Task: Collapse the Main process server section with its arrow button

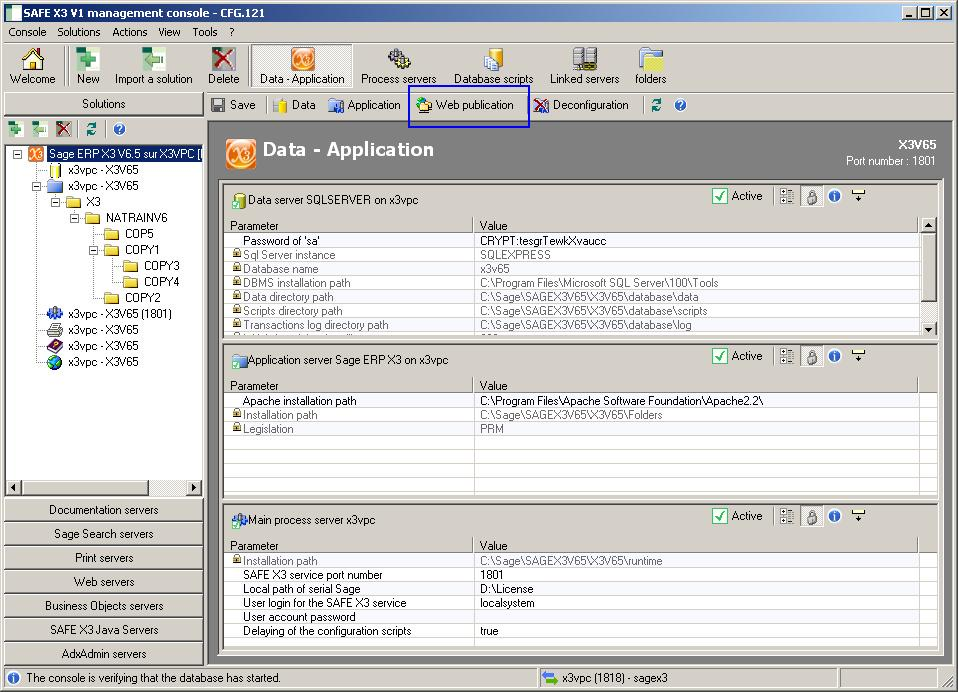Action: click(x=858, y=516)
